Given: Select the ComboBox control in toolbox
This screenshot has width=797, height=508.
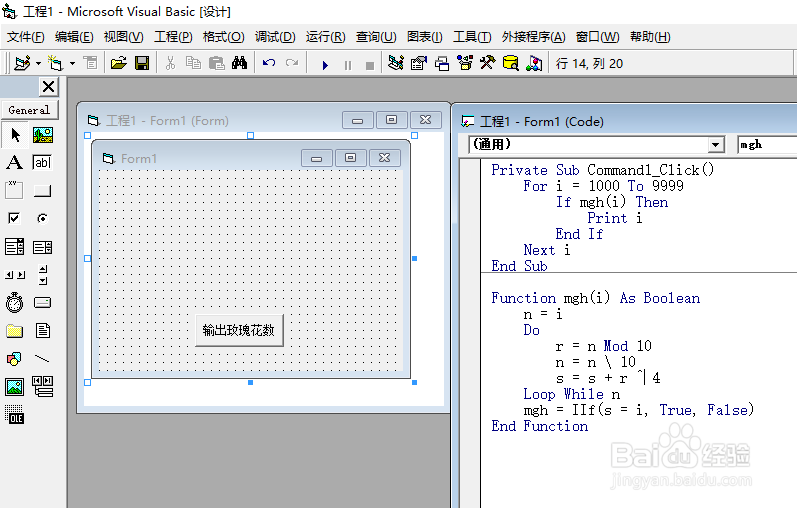Looking at the screenshot, I should pyautogui.click(x=14, y=247).
